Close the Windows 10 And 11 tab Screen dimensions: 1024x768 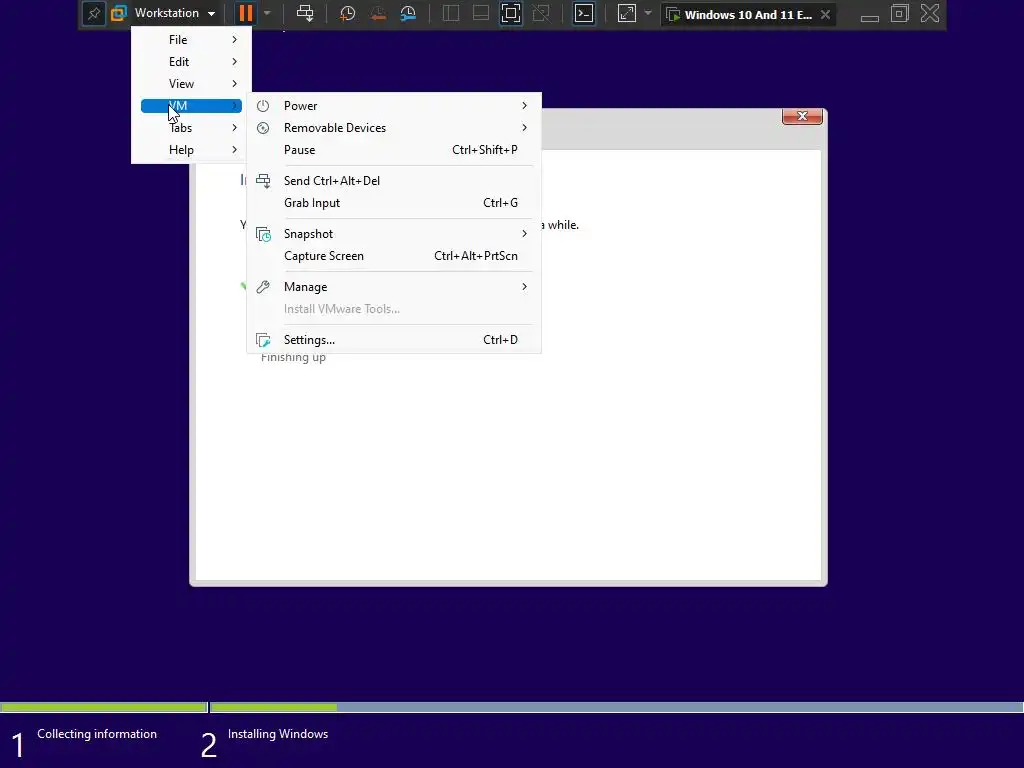pos(825,14)
